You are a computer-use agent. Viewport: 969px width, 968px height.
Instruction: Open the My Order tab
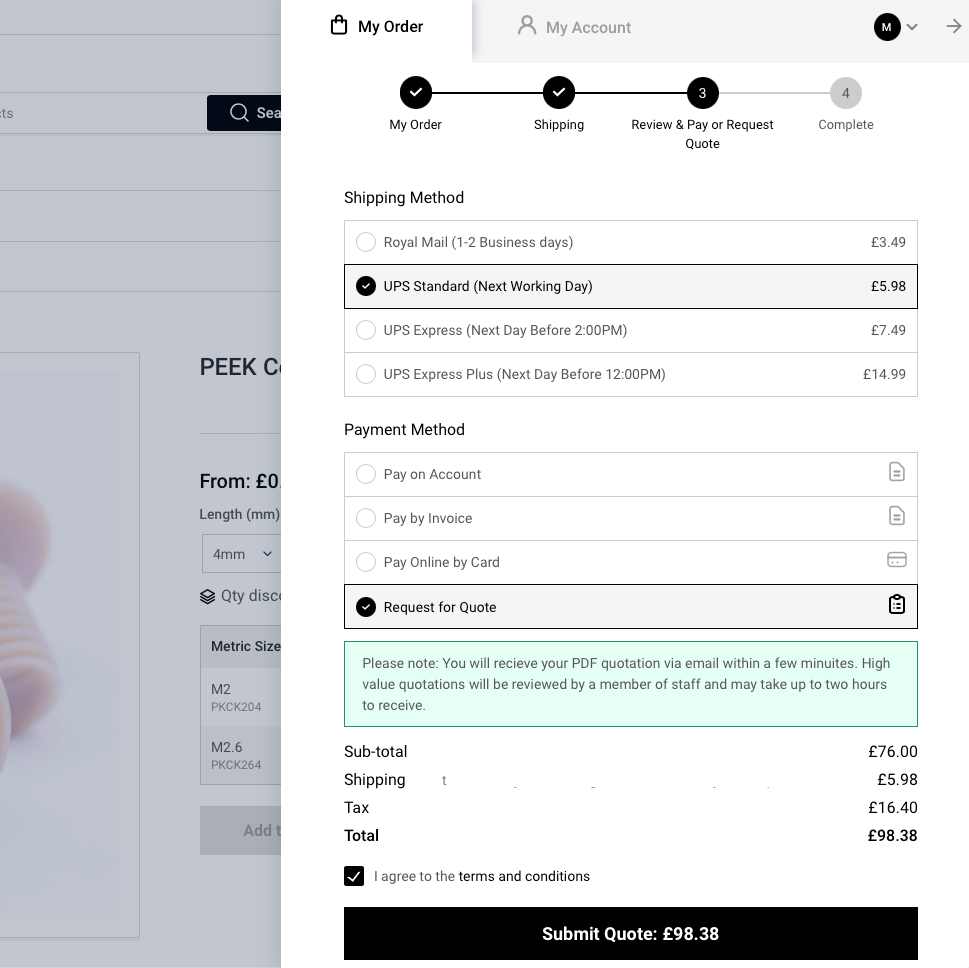377,27
